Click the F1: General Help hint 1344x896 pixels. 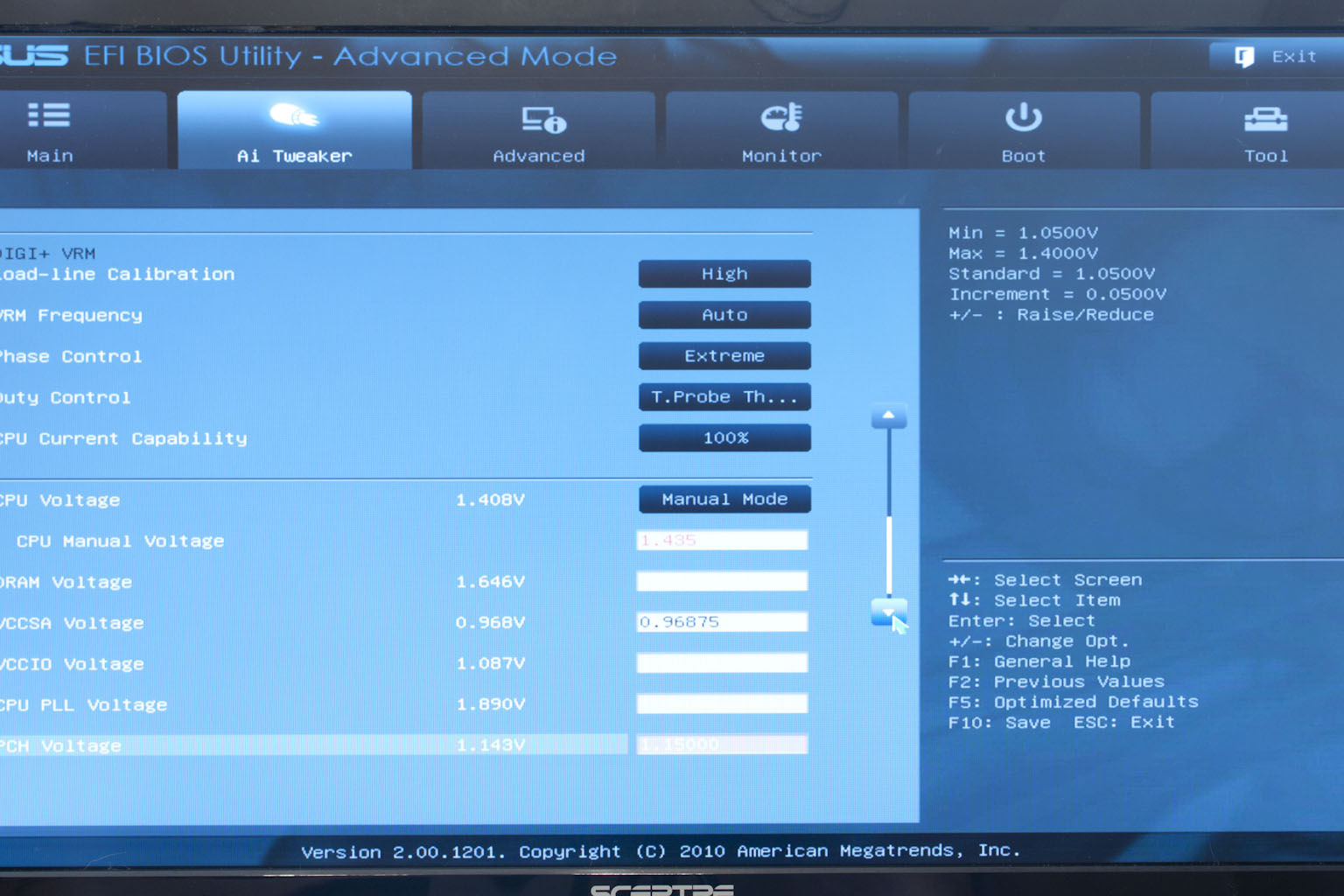(x=1039, y=661)
